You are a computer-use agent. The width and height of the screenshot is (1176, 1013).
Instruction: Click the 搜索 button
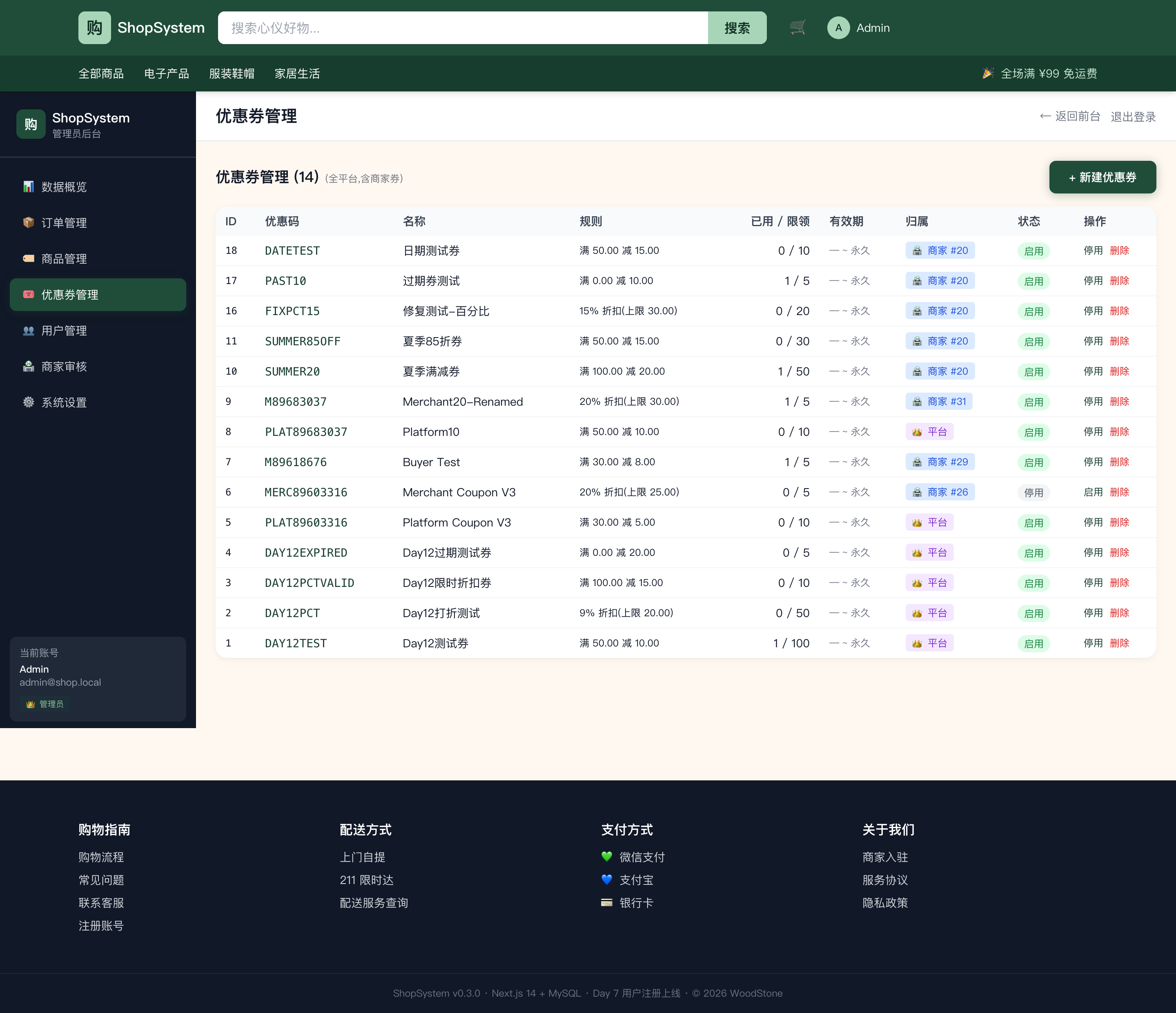(x=737, y=28)
